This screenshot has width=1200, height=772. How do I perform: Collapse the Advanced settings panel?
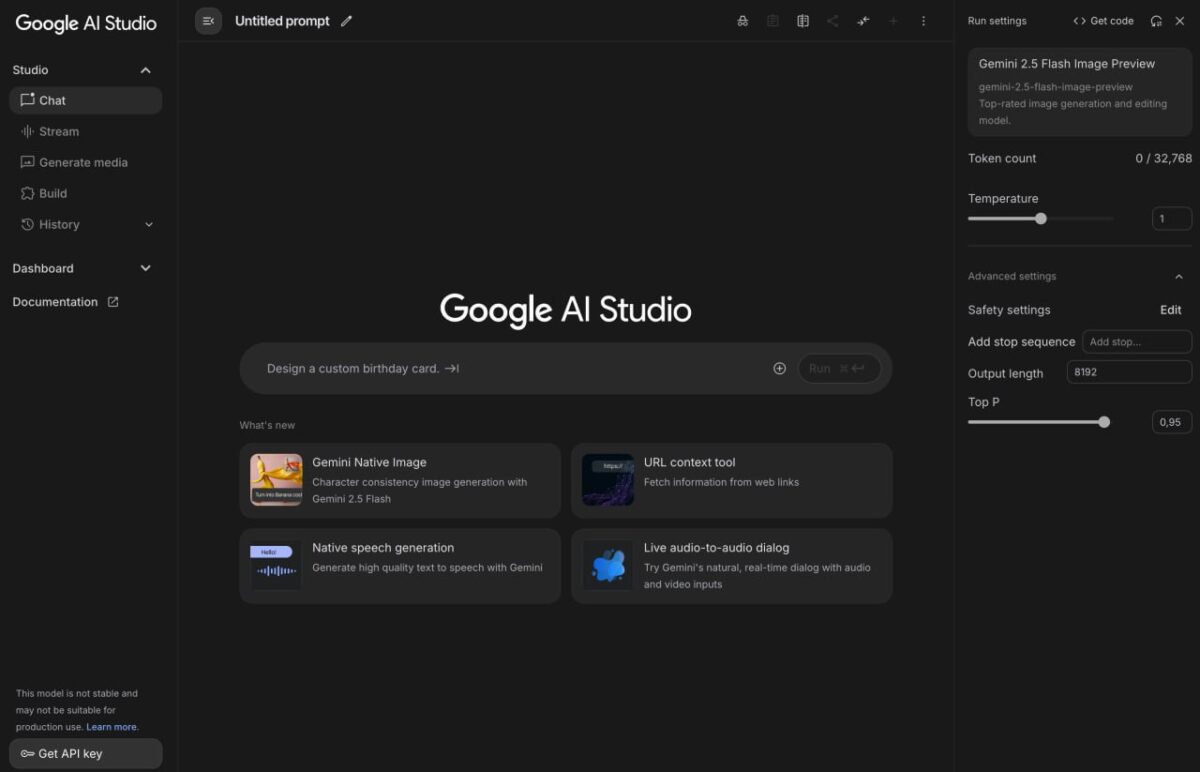coord(1178,276)
